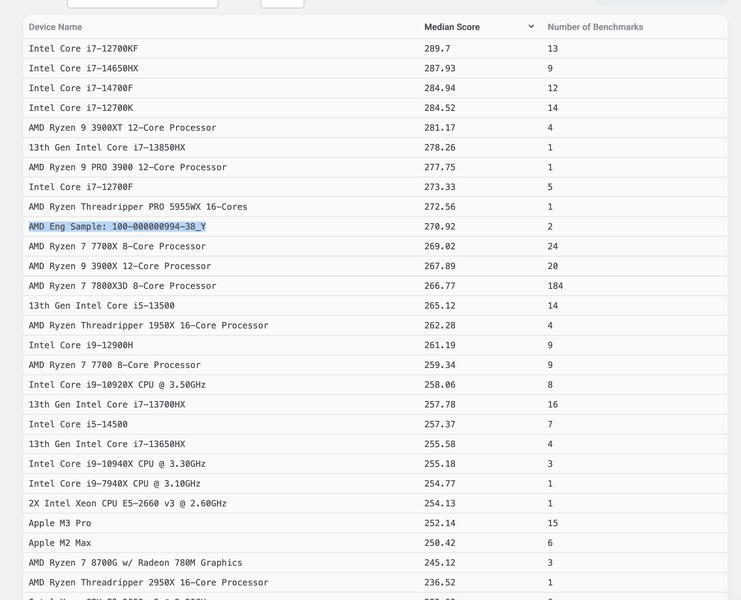Click the Apple M2 Max entry
741x600 pixels.
coord(60,544)
